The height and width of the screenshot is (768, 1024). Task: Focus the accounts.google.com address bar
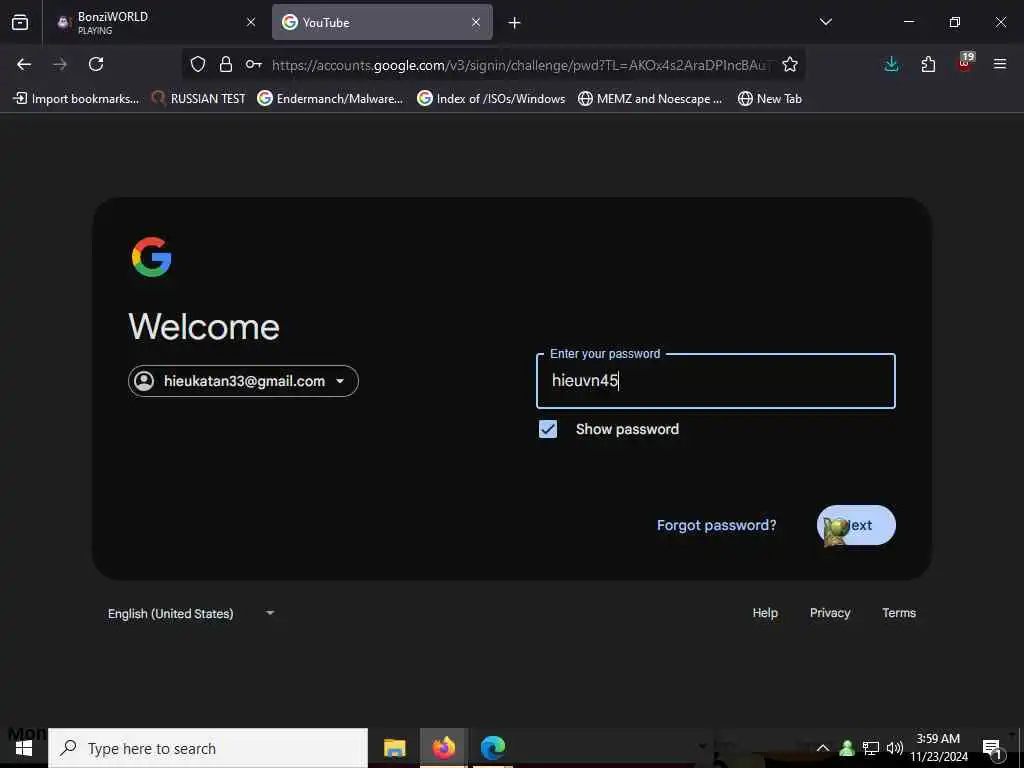(x=522, y=65)
